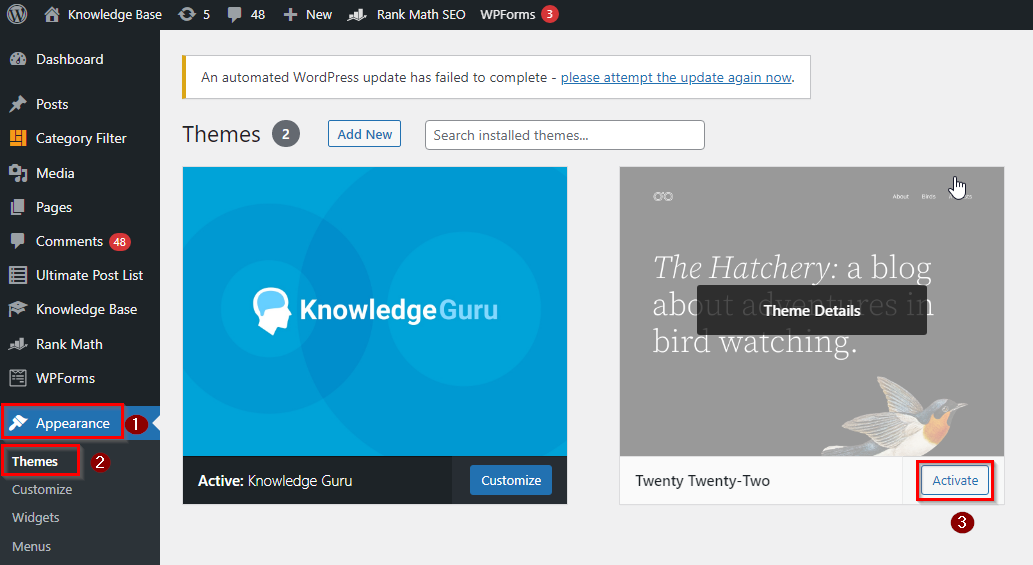1033x565 pixels.
Task: Click the Knowledge Base graduation cap icon
Action: pyautogui.click(x=18, y=309)
